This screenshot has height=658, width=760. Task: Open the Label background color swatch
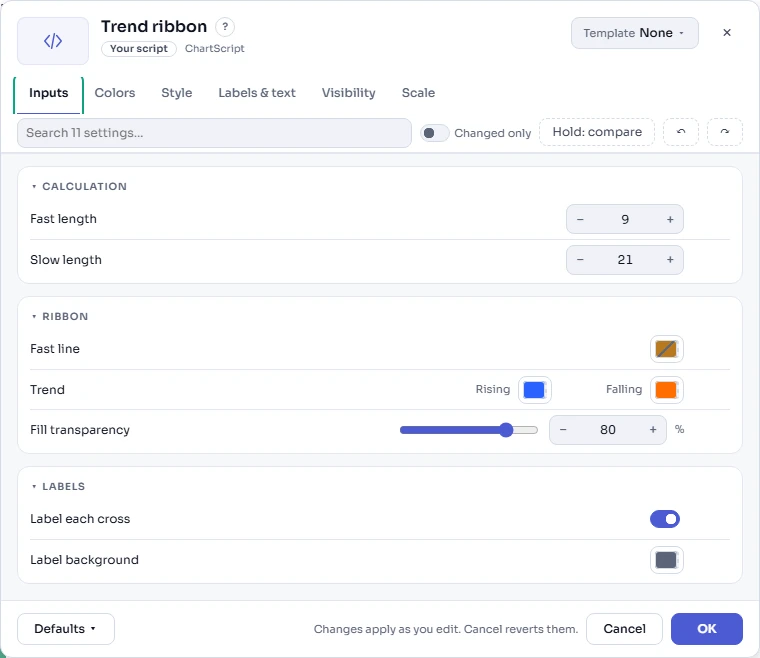pos(666,560)
